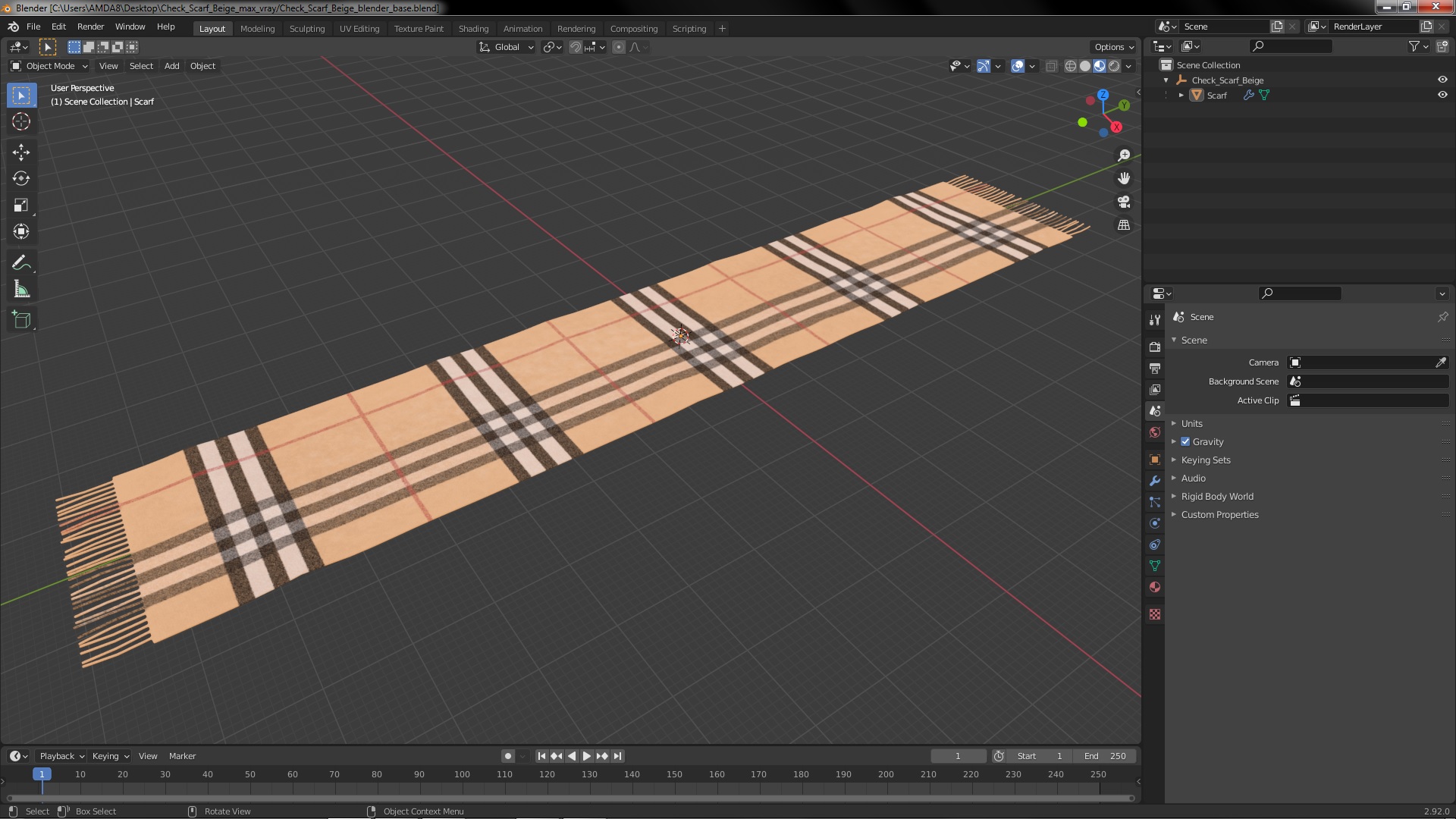Activate the Select Box tool

click(21, 96)
